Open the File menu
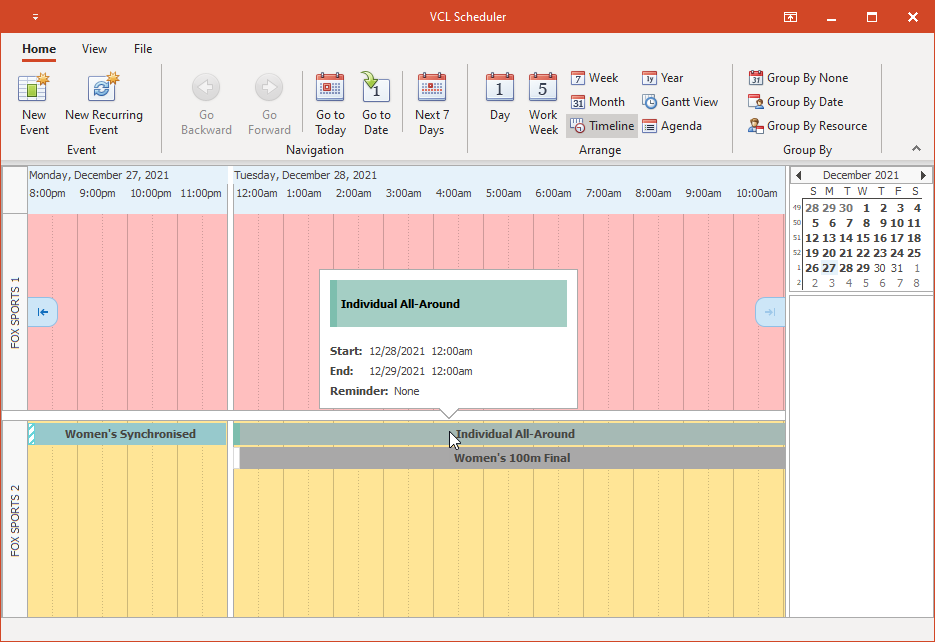This screenshot has height=642, width=935. pyautogui.click(x=142, y=48)
